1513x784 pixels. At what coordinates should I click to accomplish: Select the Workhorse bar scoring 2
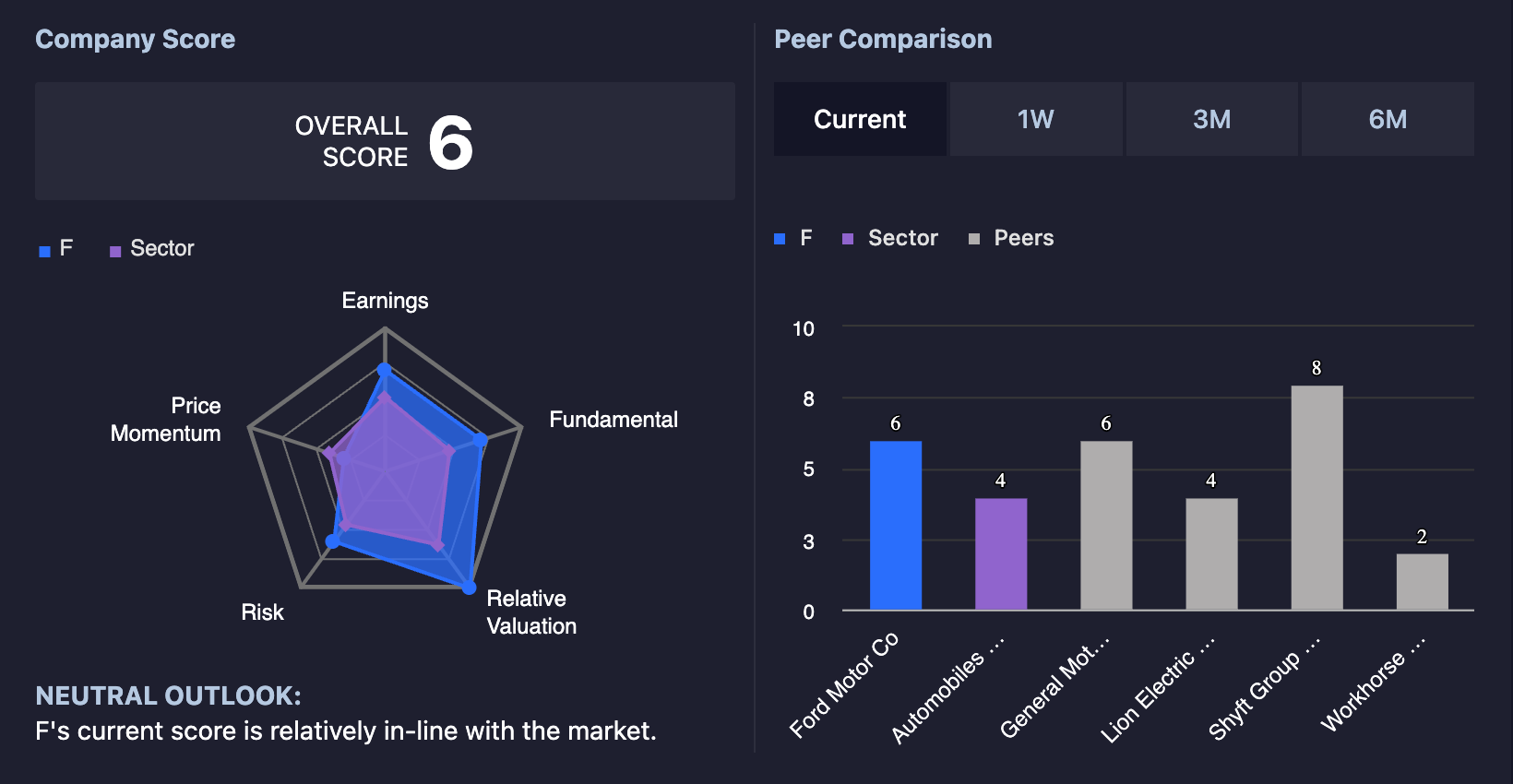click(1422, 582)
